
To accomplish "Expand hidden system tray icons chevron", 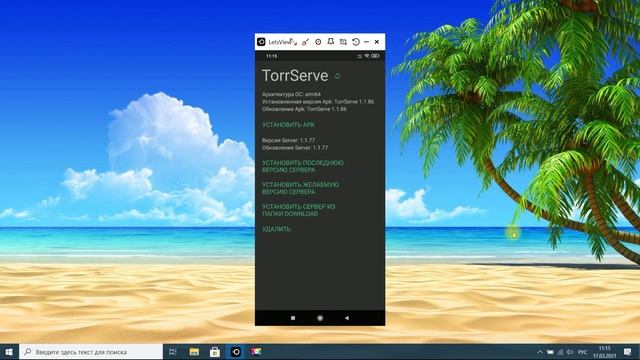I will coord(540,352).
